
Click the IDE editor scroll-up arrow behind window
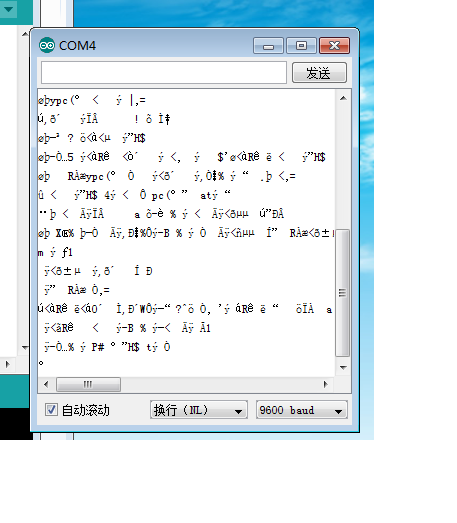(x=25, y=34)
